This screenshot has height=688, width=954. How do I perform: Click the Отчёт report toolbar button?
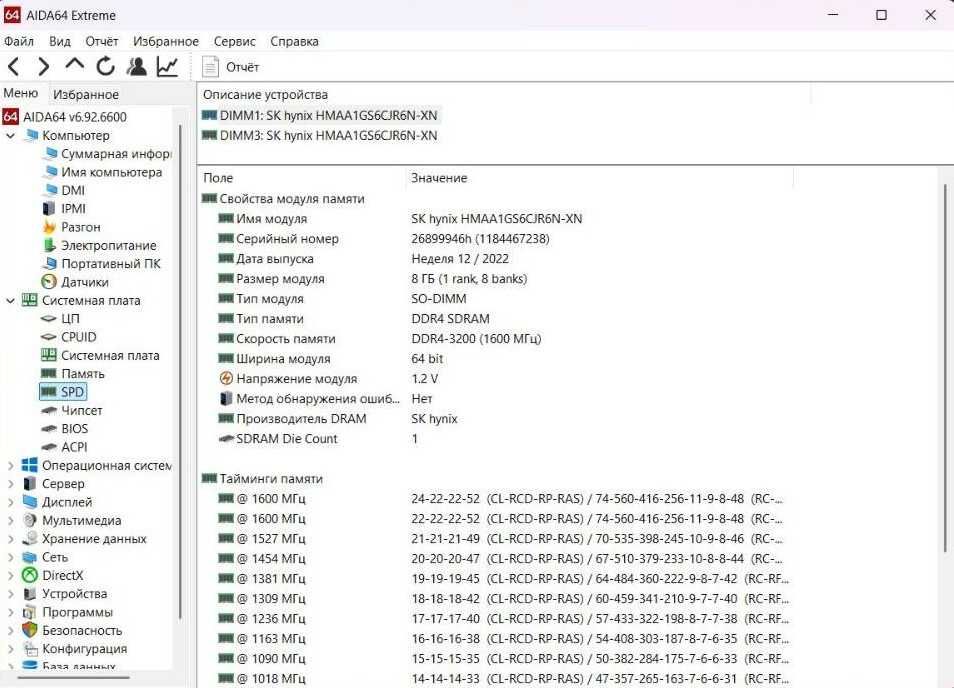point(231,67)
